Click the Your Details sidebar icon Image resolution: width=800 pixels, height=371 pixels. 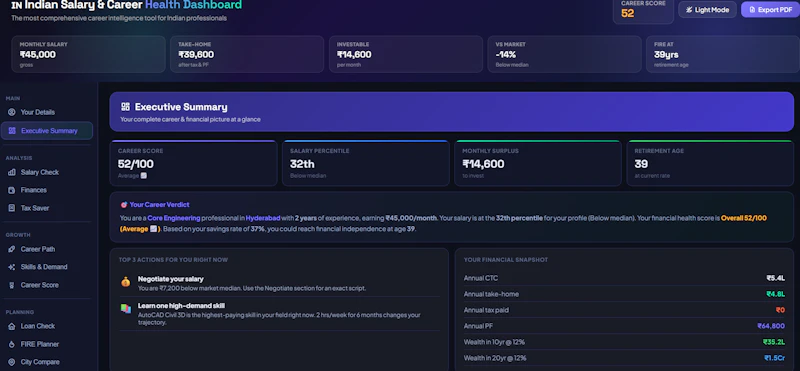tap(11, 112)
